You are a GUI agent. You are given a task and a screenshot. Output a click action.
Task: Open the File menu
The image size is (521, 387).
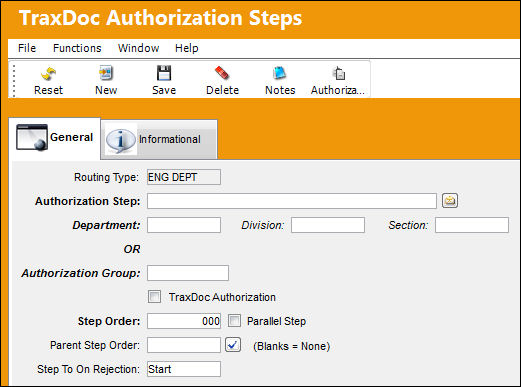click(27, 48)
